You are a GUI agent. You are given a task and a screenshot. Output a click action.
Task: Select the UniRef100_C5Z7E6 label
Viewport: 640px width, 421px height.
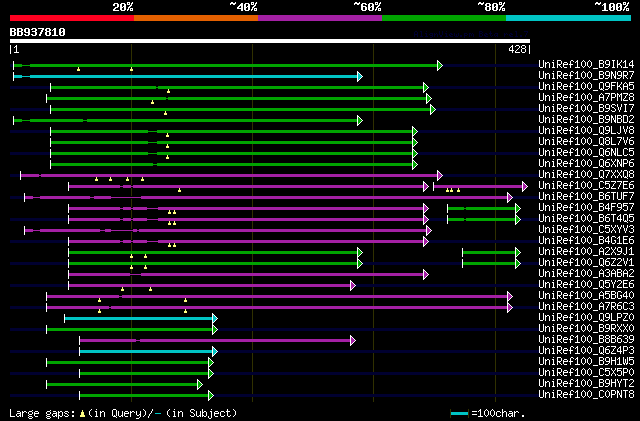[586, 186]
